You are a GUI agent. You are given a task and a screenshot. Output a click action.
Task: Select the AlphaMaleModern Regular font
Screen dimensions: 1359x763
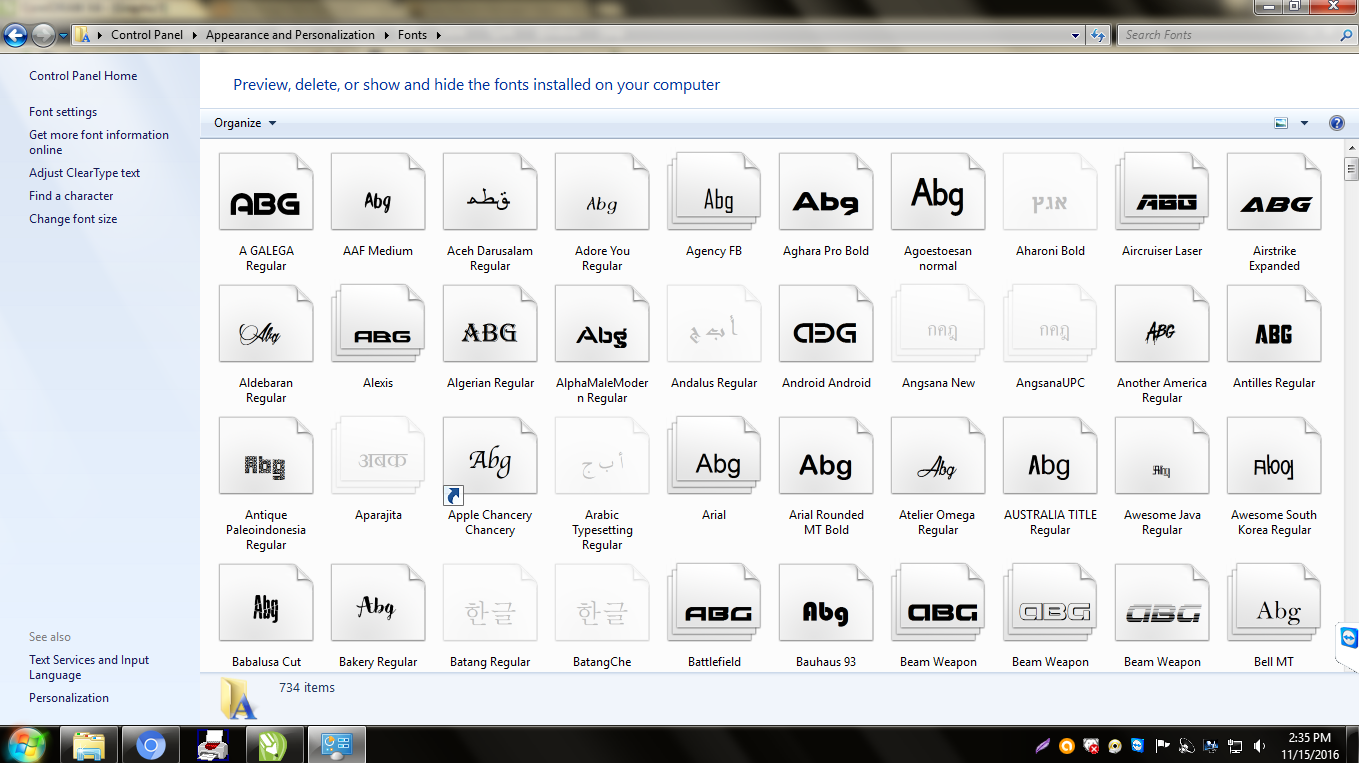point(602,324)
